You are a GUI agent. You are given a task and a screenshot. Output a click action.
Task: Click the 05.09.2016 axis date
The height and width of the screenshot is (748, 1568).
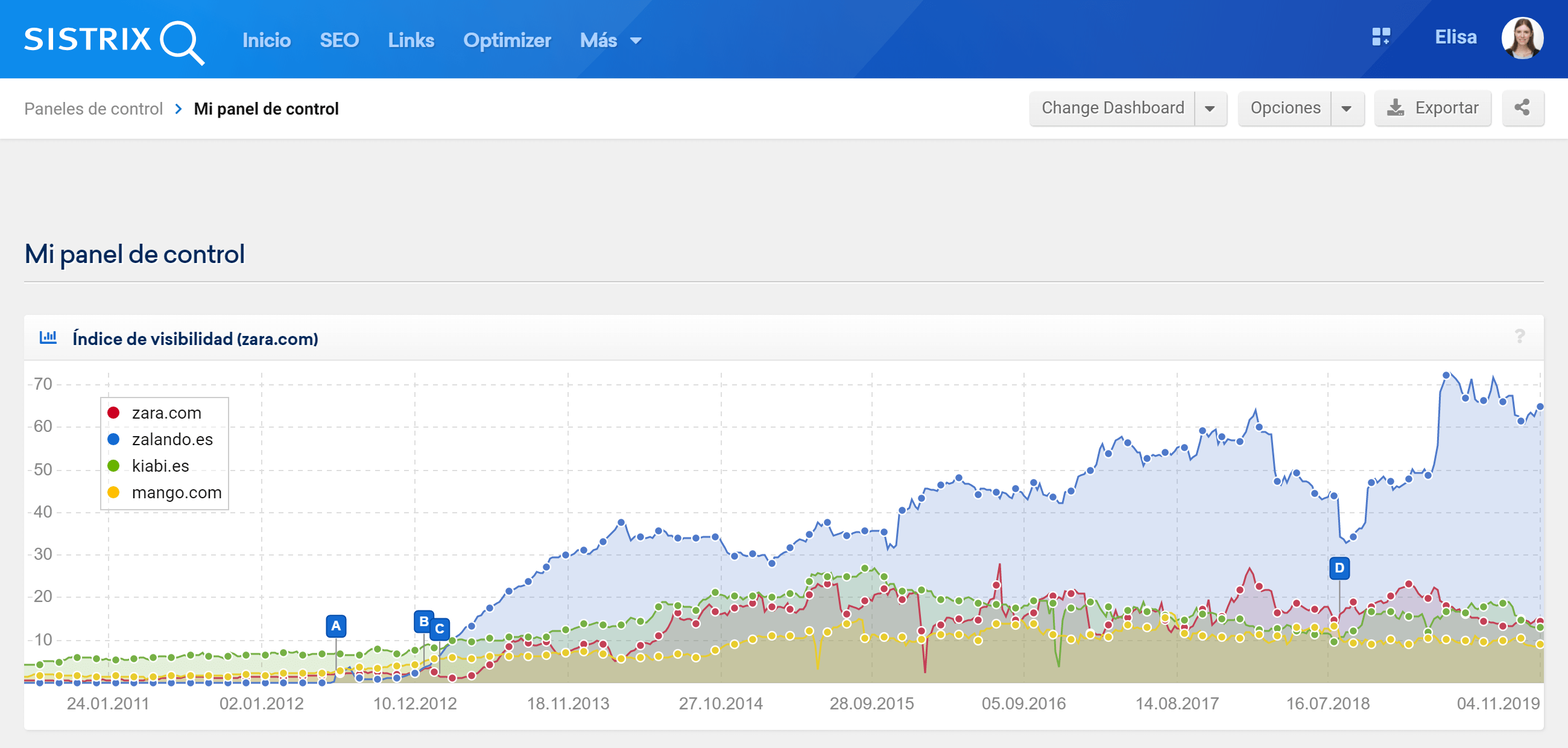point(1023,703)
